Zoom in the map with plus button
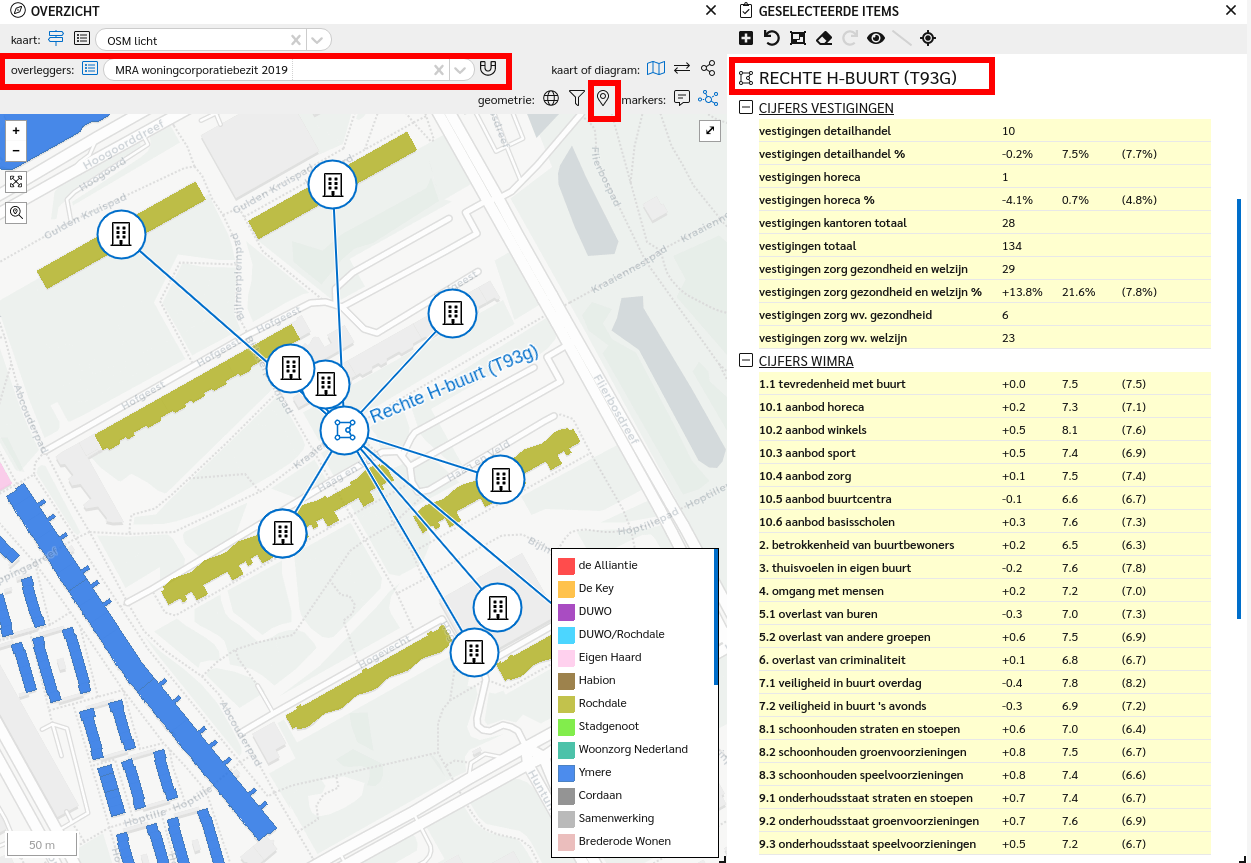The height and width of the screenshot is (863, 1251). [16, 131]
